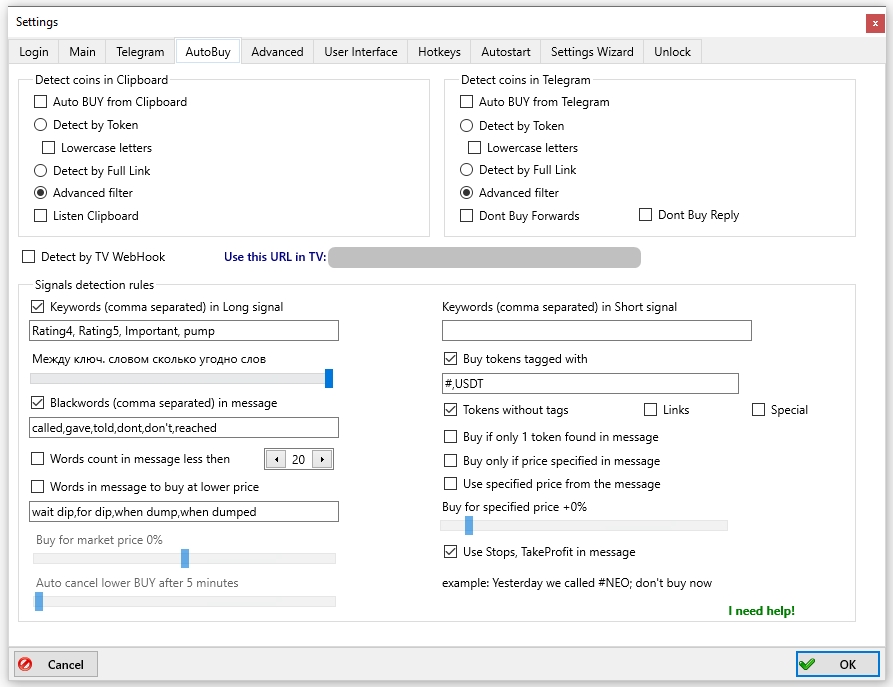Edit the #,USDT tags field
The width and height of the screenshot is (893, 687).
tap(591, 384)
